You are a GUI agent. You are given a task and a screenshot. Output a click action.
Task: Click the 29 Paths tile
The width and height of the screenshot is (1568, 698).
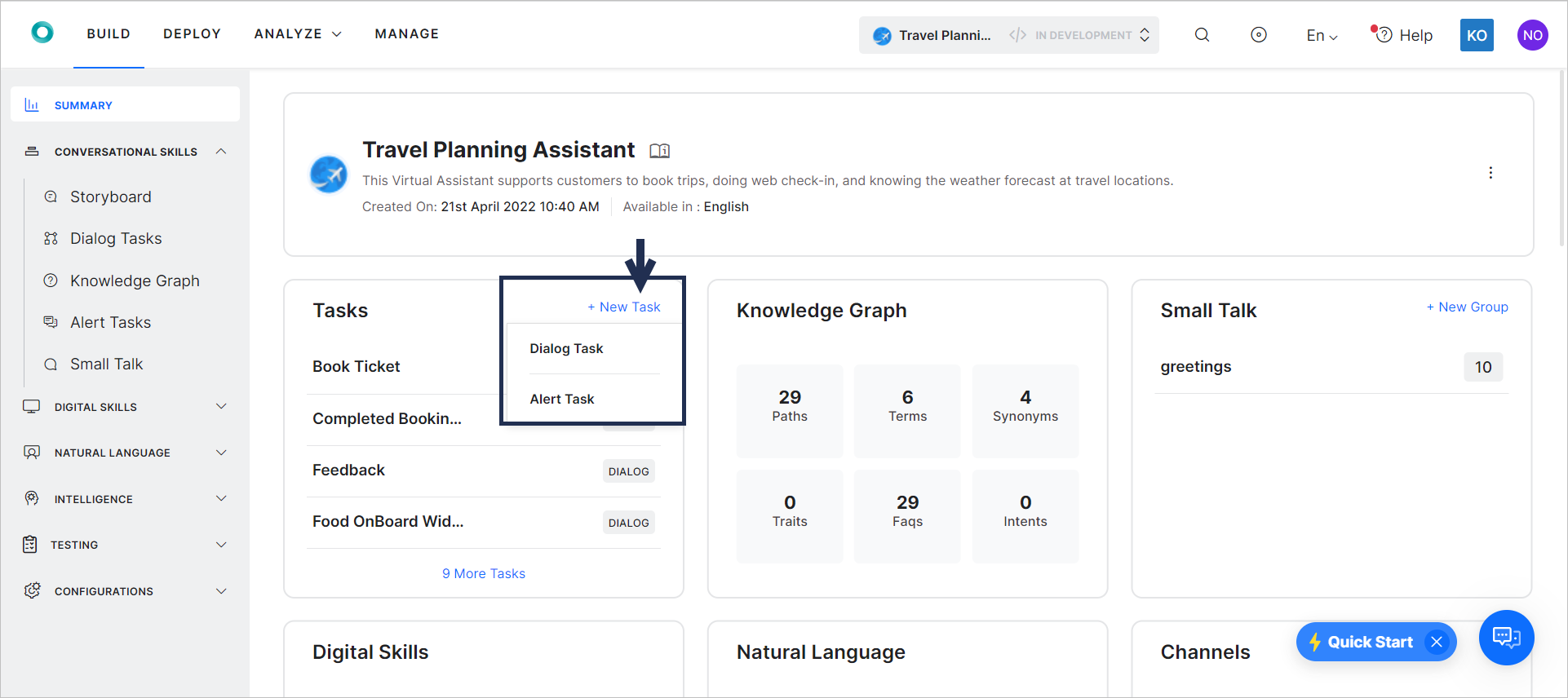(790, 411)
